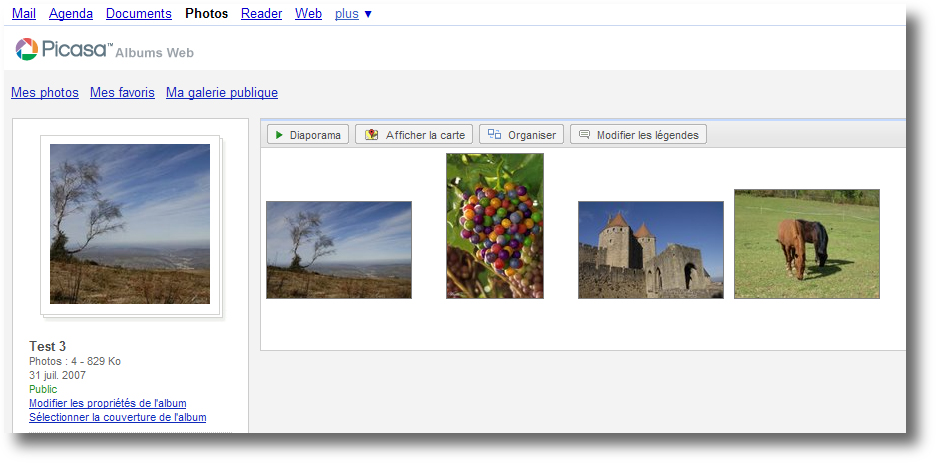940x469 pixels.
Task: Click the album cover image for Test 3
Action: [x=130, y=224]
